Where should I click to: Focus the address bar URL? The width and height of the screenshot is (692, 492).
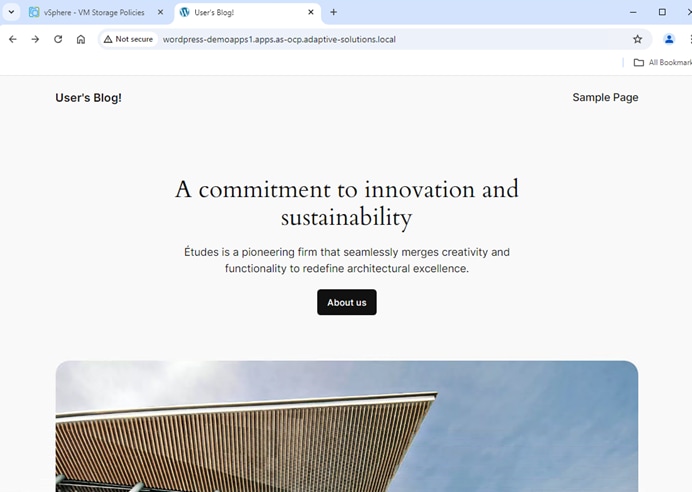tap(279, 39)
